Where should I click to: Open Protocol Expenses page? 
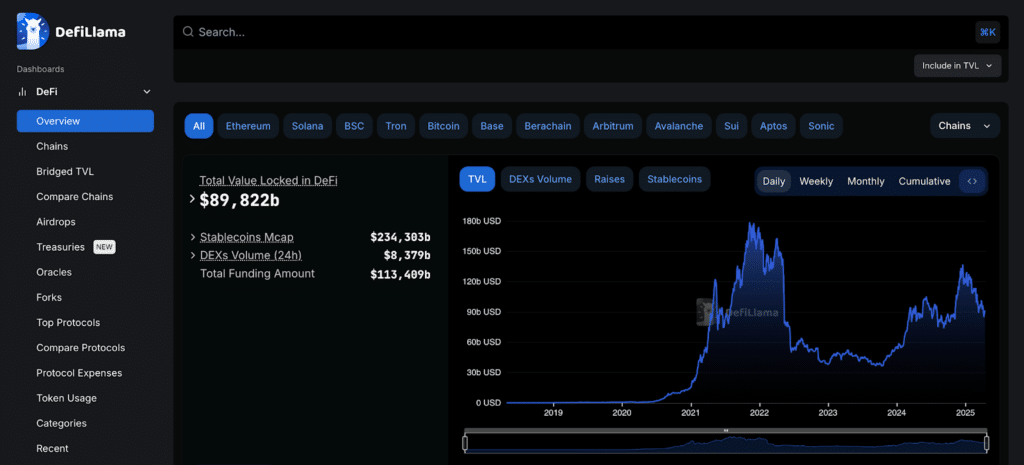79,373
